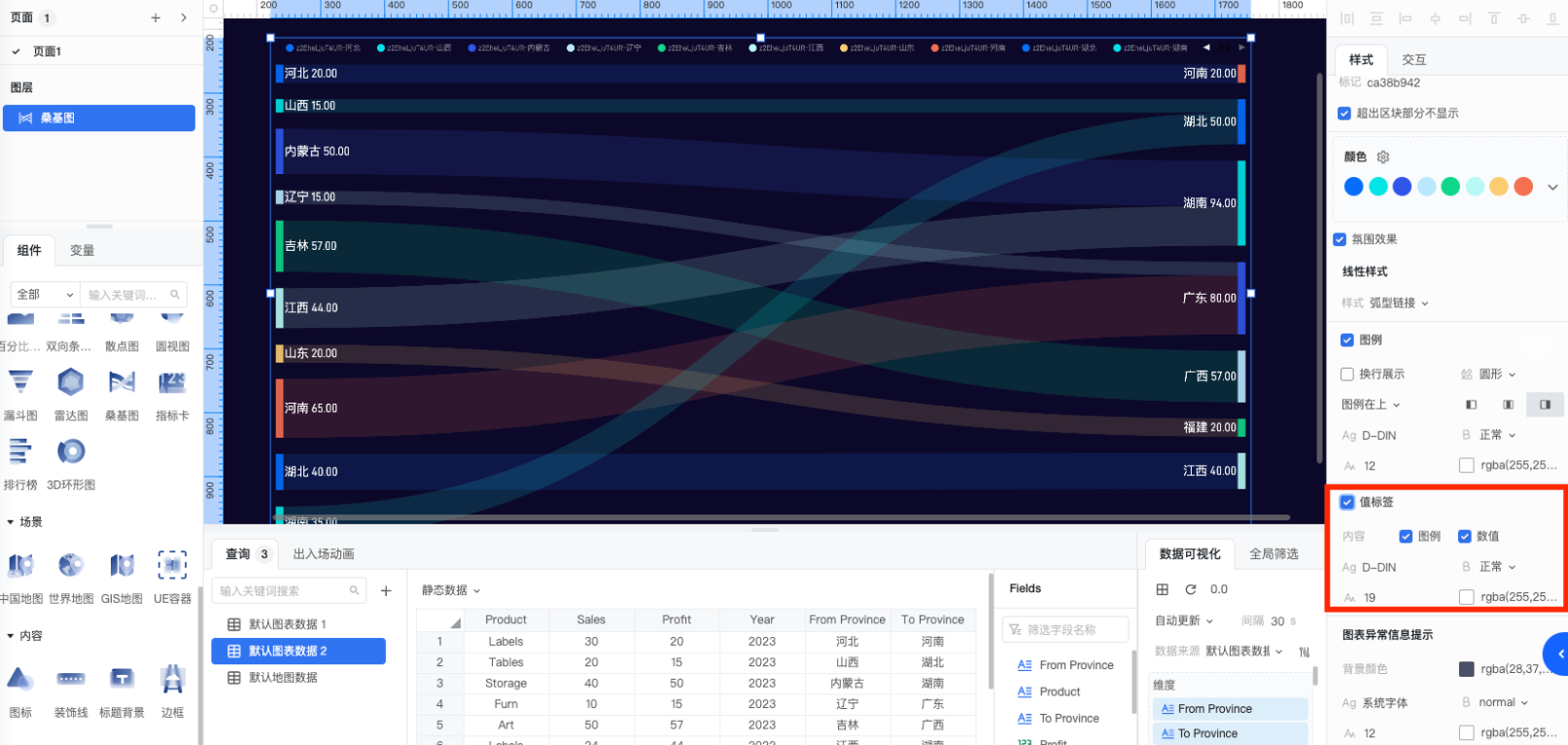
Task: Switch to the 样式 tab
Action: click(1361, 59)
